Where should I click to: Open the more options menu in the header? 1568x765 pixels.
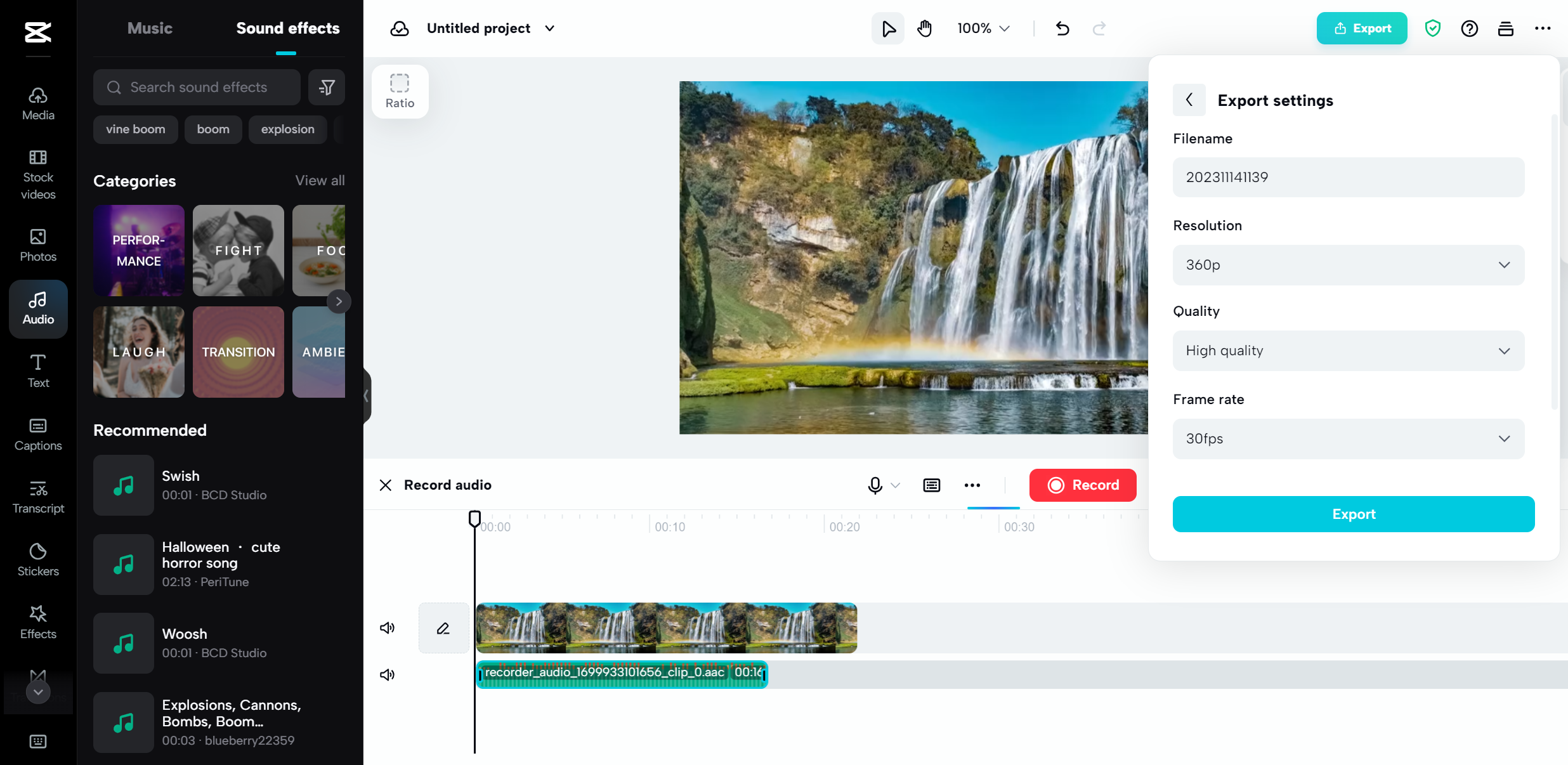click(1543, 28)
